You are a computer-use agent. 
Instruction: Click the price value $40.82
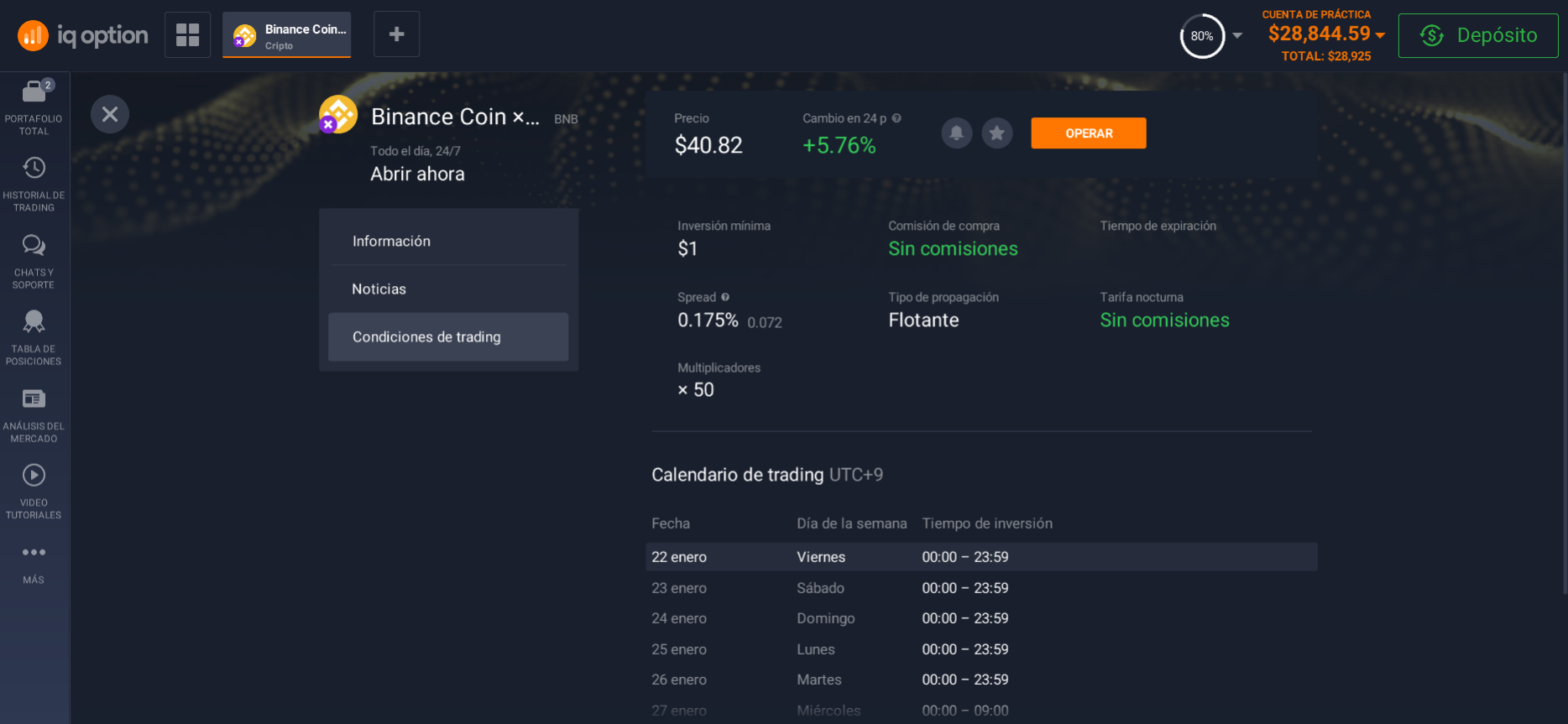[708, 145]
